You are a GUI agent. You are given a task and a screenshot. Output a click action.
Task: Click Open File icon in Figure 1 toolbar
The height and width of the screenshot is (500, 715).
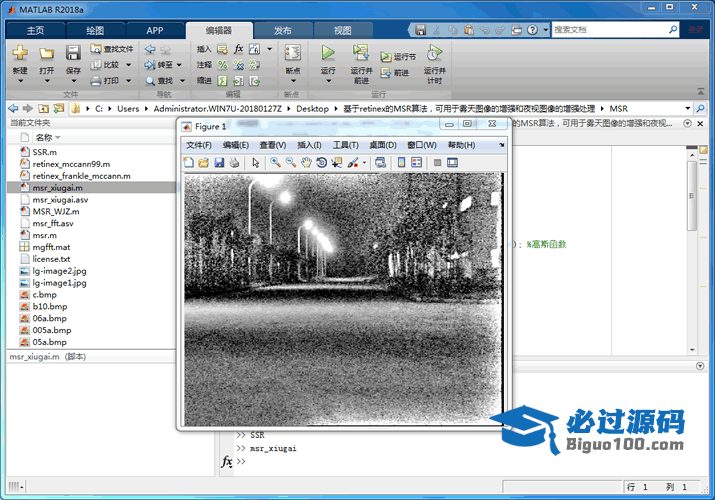coord(203,162)
